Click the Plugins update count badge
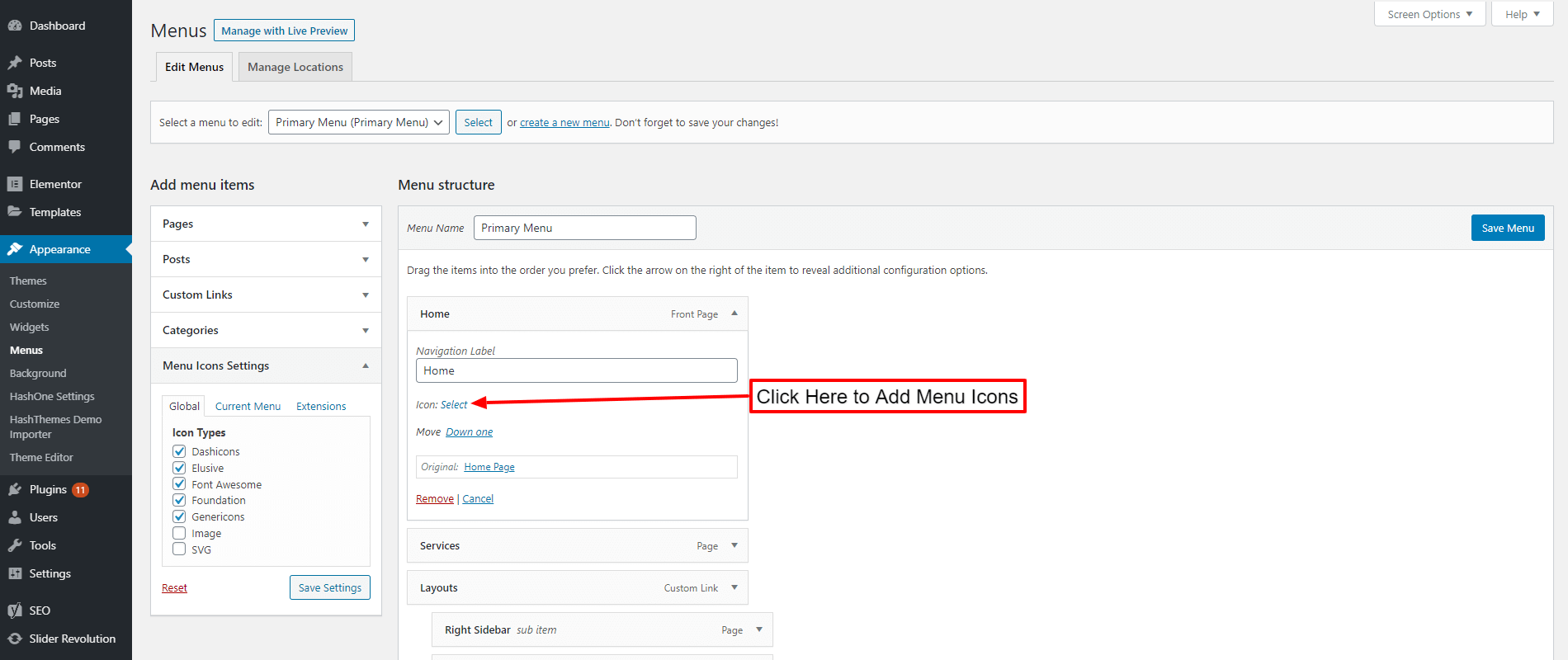Screen dimensions: 1568x660 [80, 490]
